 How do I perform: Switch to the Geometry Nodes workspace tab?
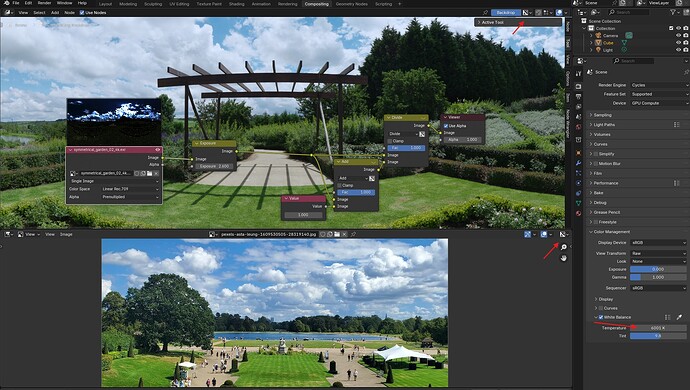click(x=351, y=4)
